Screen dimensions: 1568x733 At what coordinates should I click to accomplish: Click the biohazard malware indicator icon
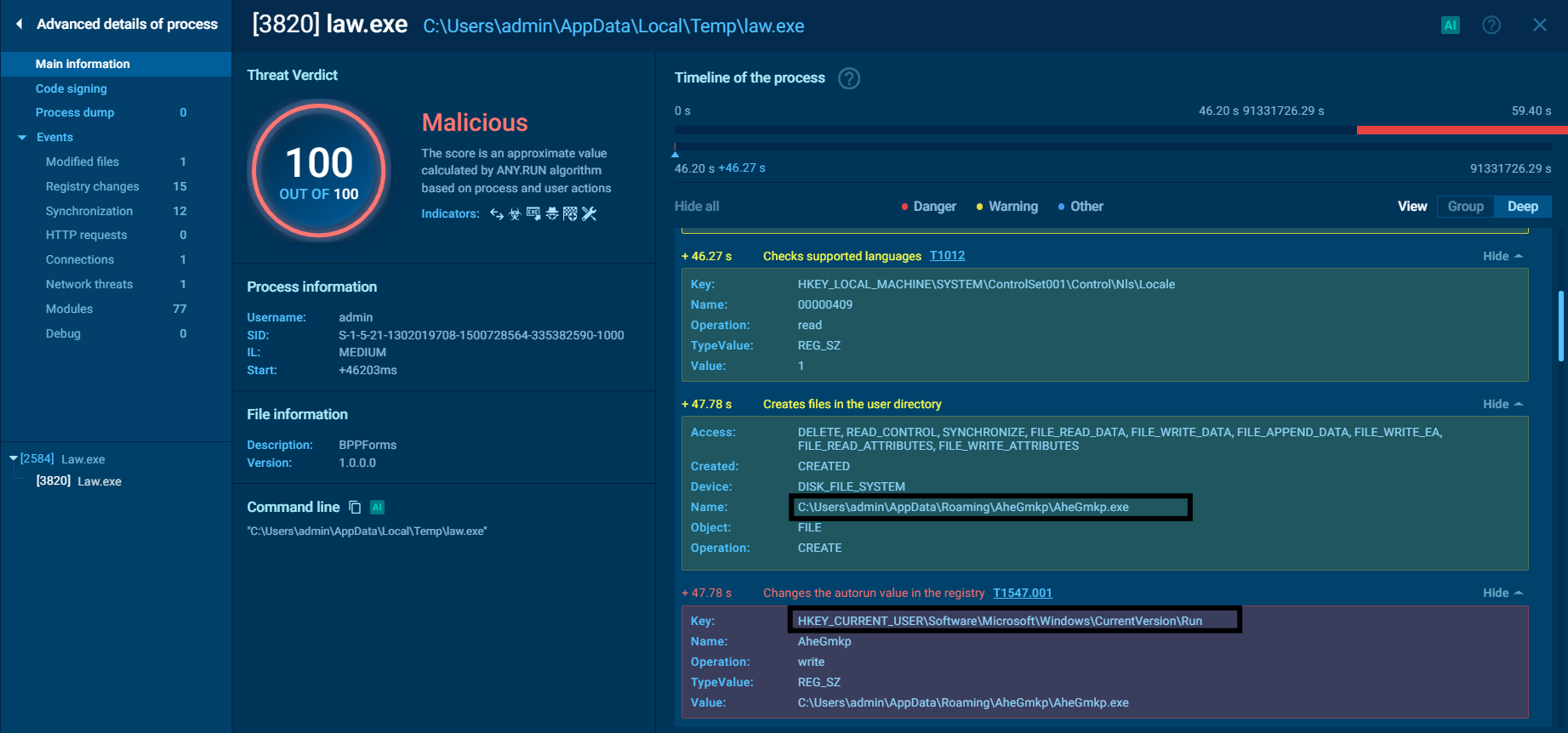[x=515, y=213]
